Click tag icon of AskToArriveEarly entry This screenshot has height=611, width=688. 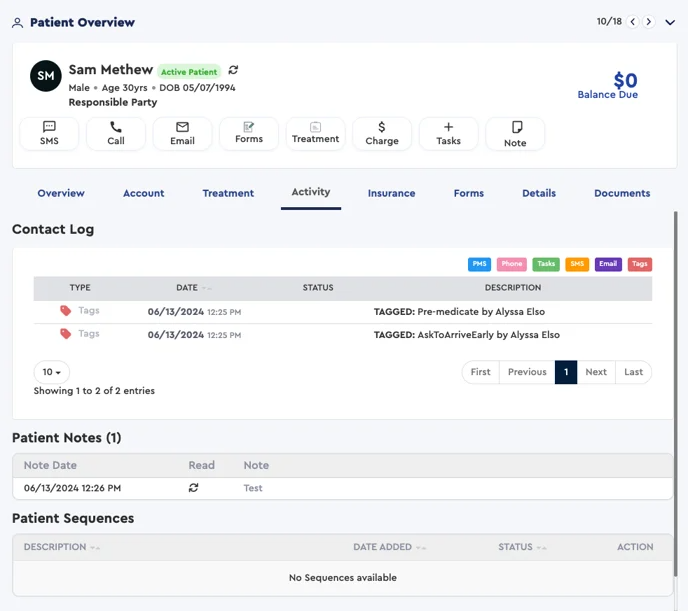point(65,334)
